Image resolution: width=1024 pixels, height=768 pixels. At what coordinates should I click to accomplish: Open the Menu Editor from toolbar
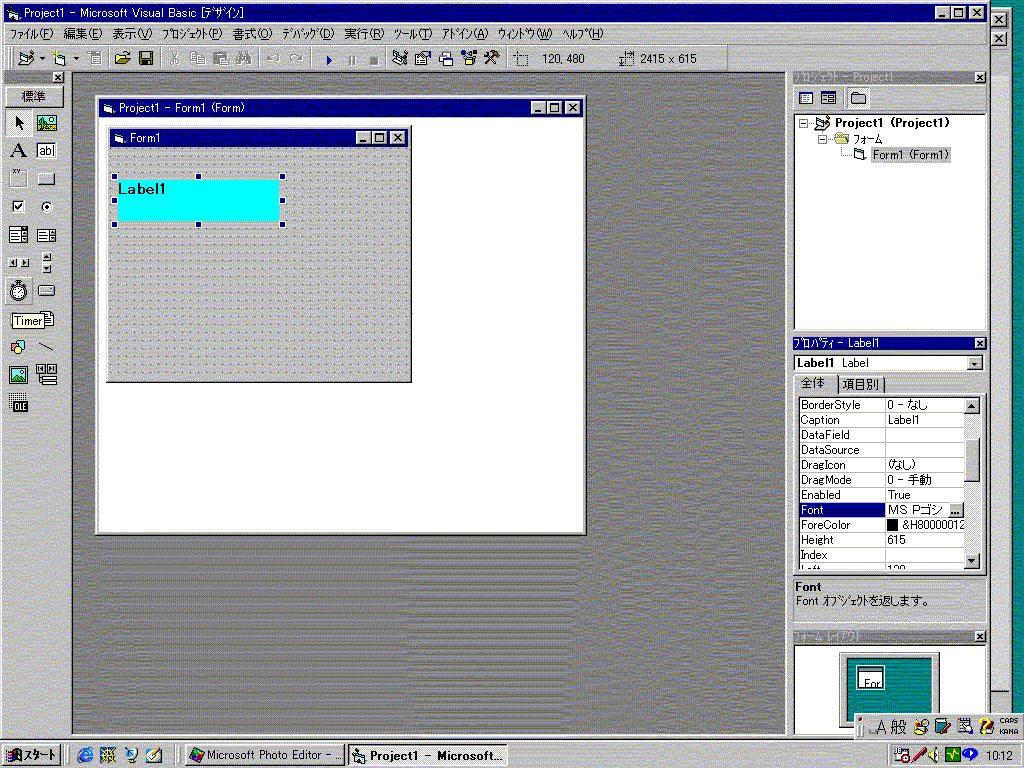pos(95,59)
